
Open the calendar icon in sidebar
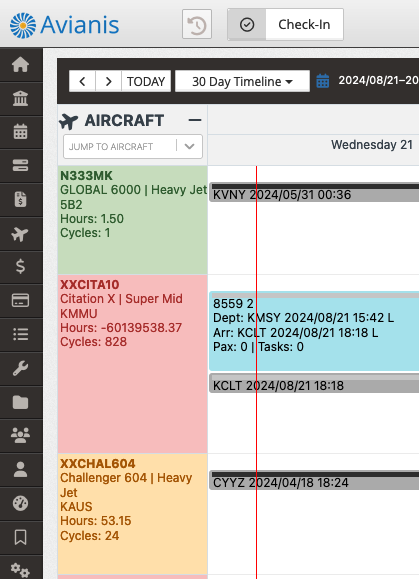point(20,132)
